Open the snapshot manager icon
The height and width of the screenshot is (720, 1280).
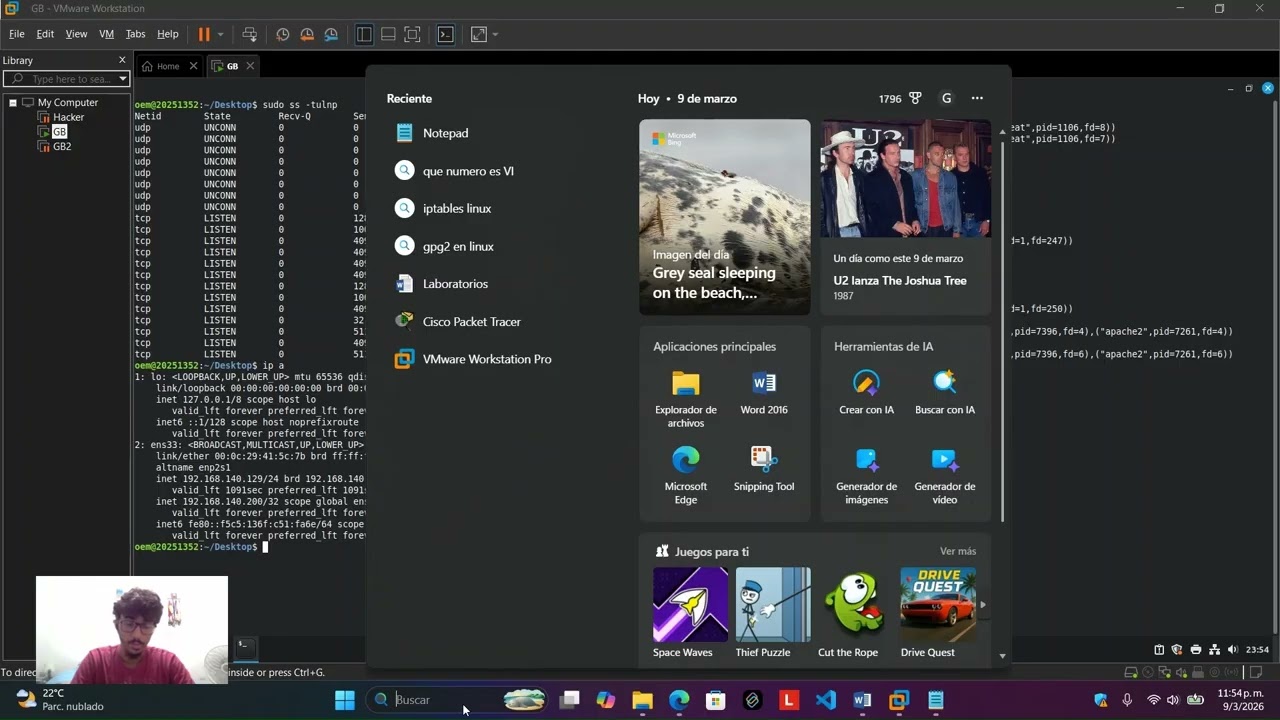point(331,34)
